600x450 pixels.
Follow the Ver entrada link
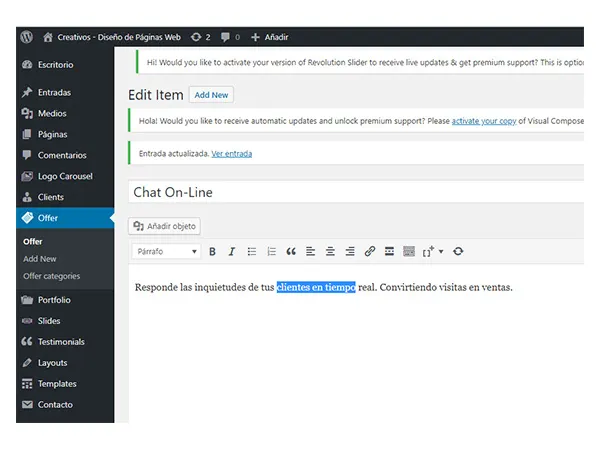pos(232,154)
